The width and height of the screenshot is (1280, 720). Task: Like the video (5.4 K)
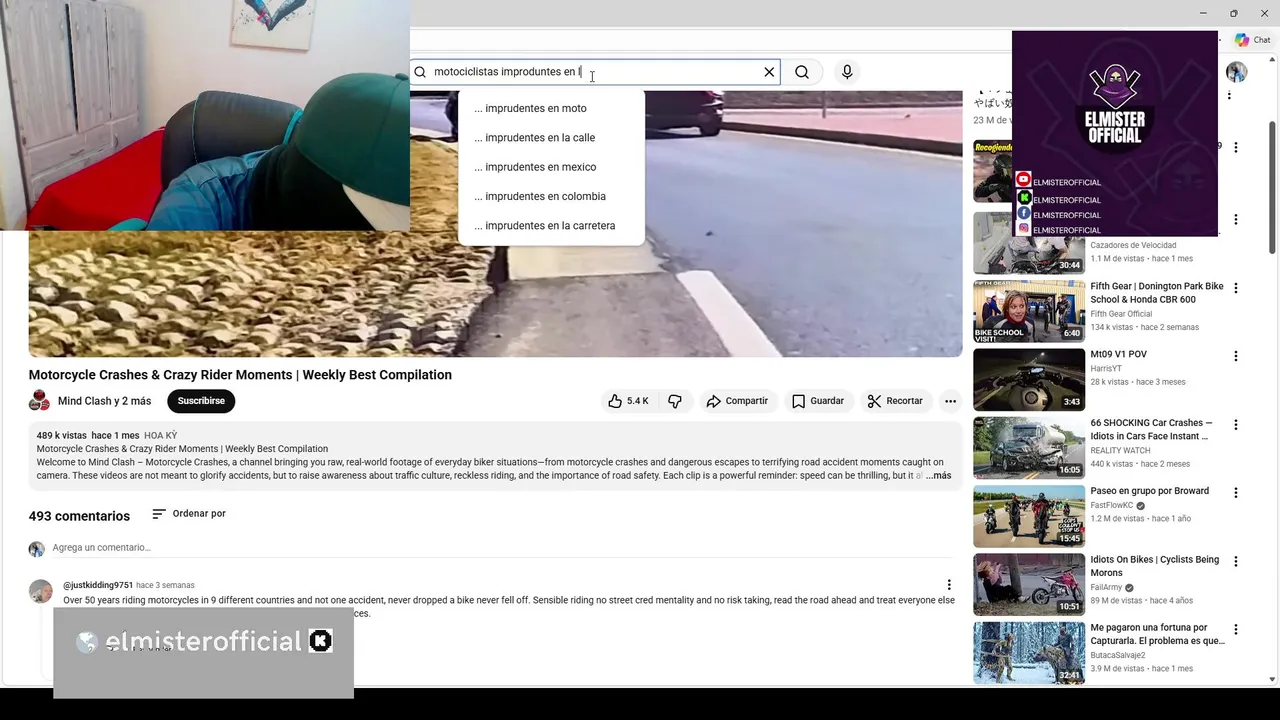(x=627, y=401)
